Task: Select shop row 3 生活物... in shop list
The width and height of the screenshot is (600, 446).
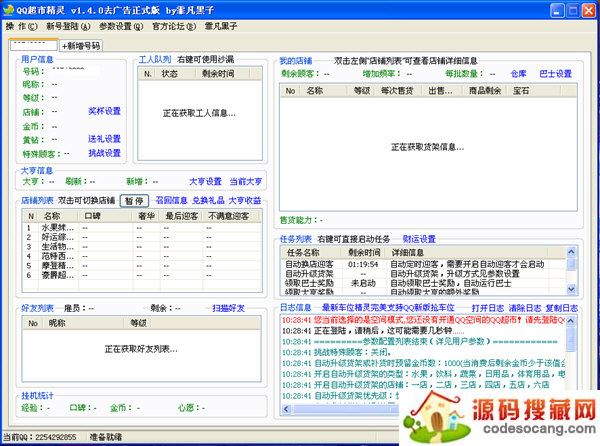Action: point(142,247)
